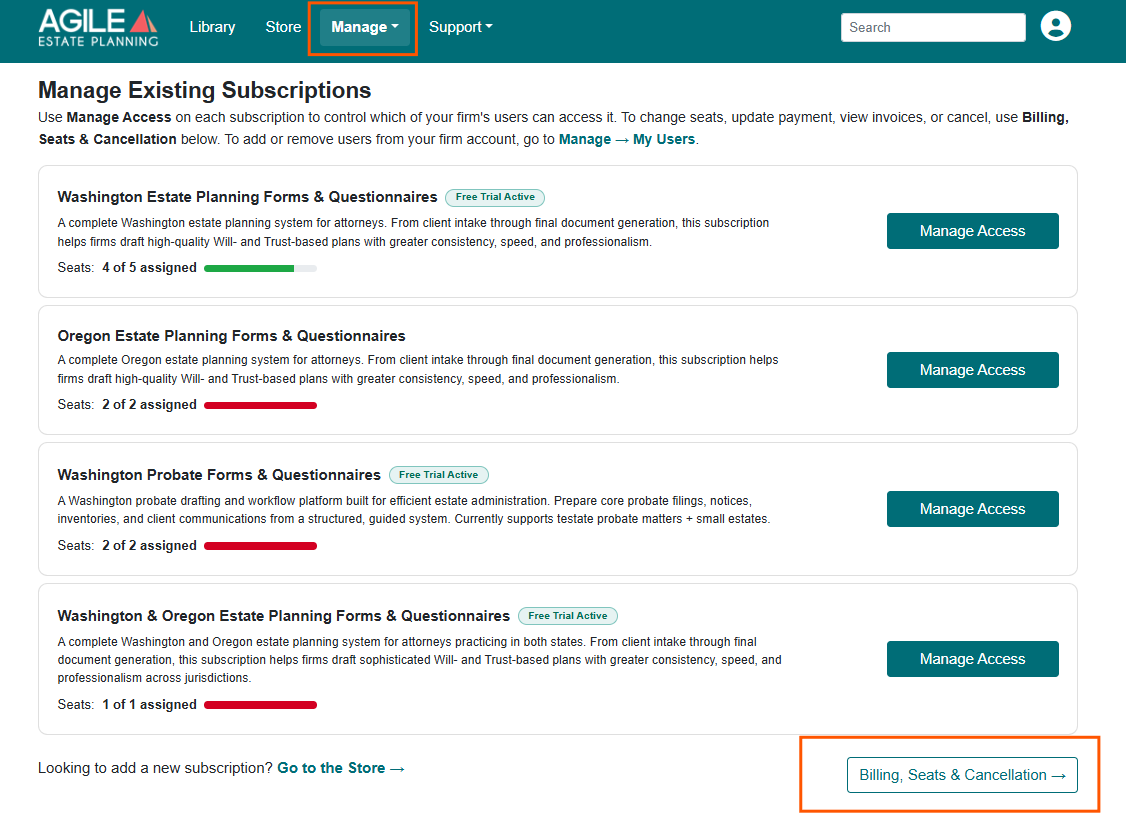The width and height of the screenshot is (1126, 818).
Task: Expand the Manage dropdown menu
Action: pyautogui.click(x=364, y=27)
